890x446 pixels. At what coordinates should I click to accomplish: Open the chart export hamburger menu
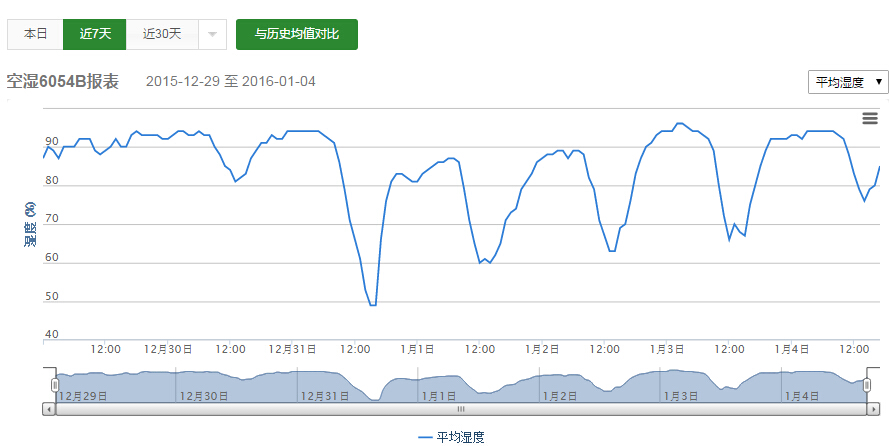[x=869, y=119]
